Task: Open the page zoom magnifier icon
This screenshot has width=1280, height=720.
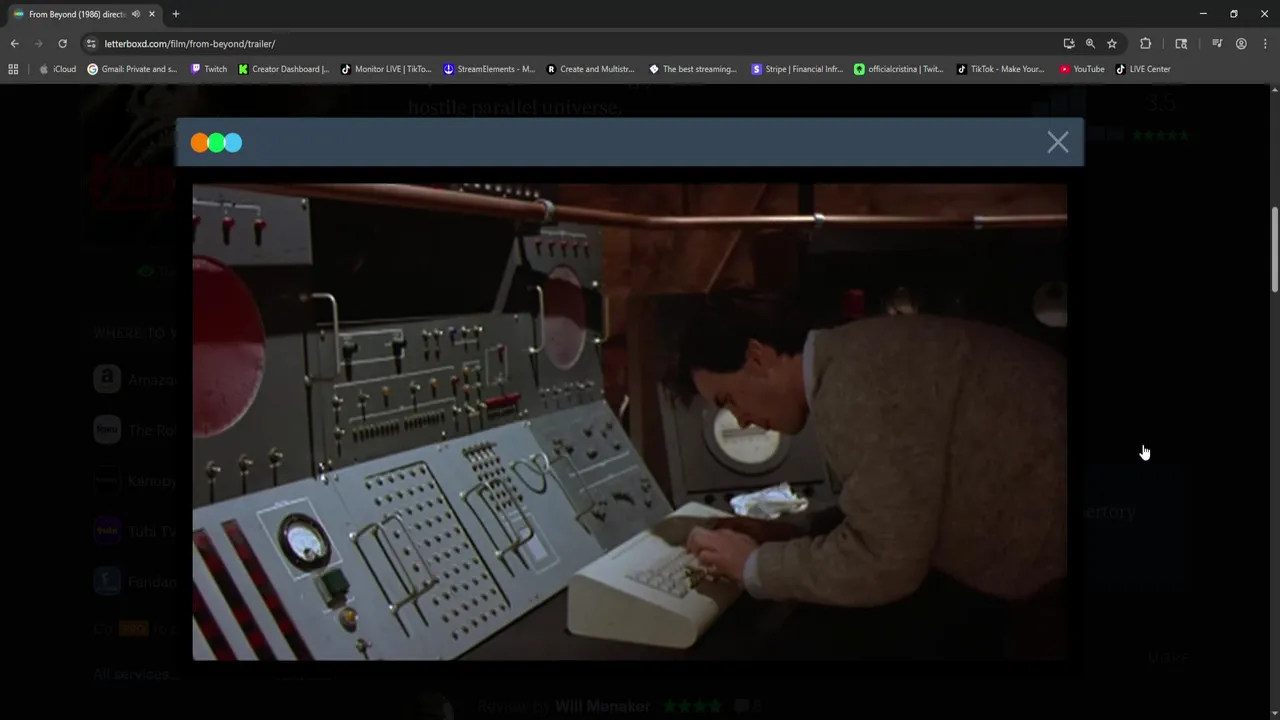Action: click(x=1090, y=44)
